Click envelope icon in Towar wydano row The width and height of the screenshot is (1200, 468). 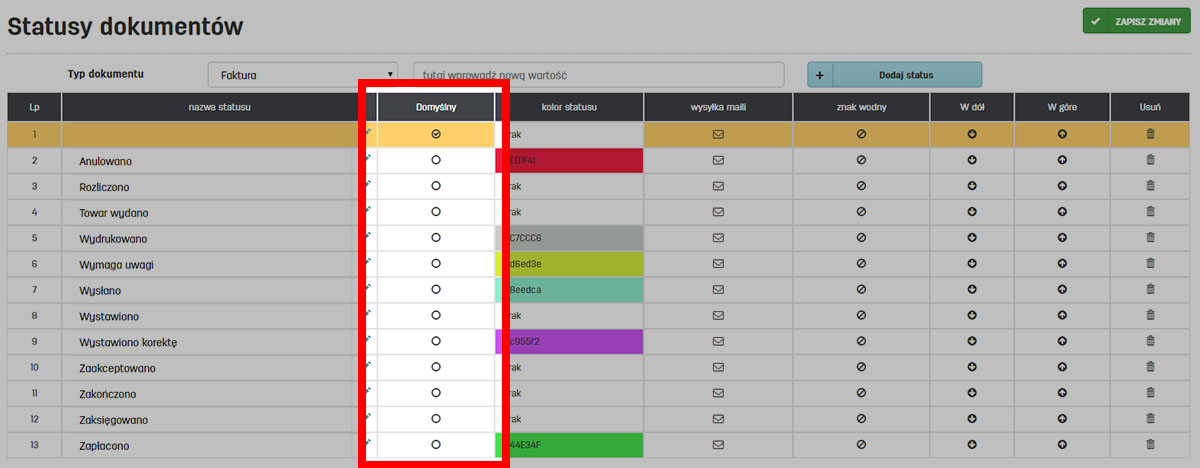point(718,212)
